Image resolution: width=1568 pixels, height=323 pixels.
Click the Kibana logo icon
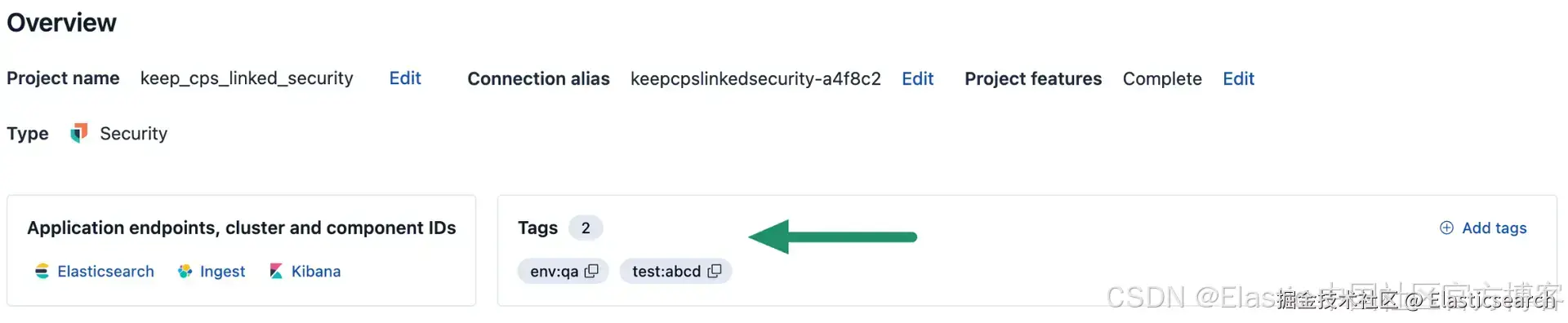[x=276, y=272]
